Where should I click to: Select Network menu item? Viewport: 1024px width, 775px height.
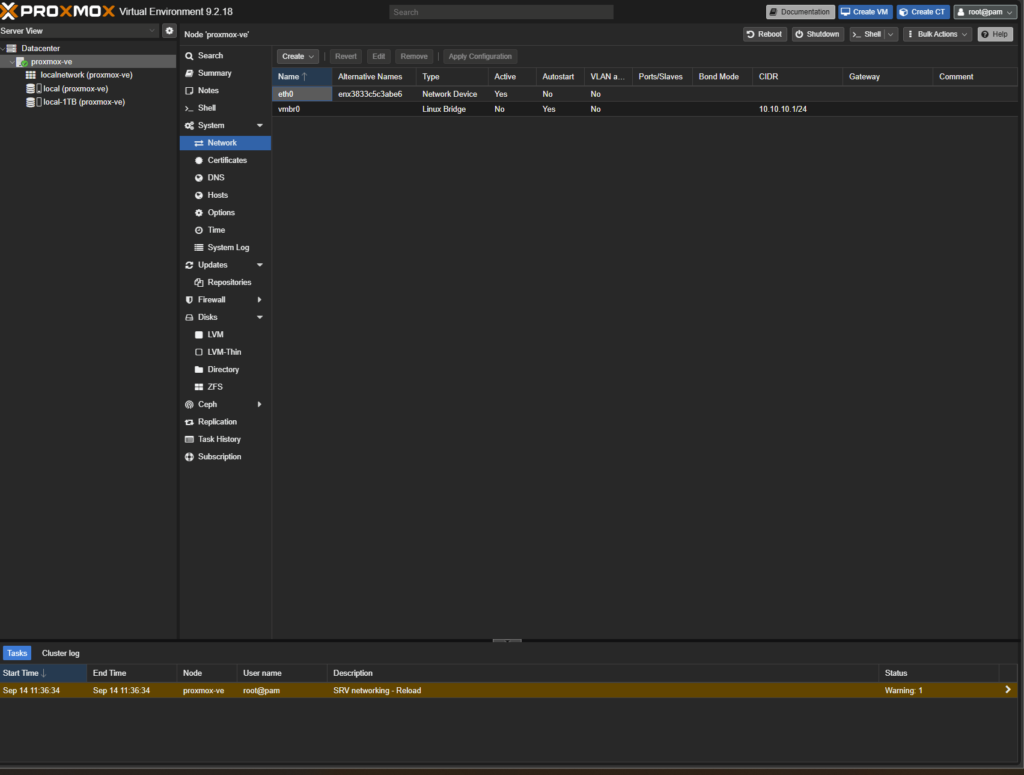tap(225, 143)
